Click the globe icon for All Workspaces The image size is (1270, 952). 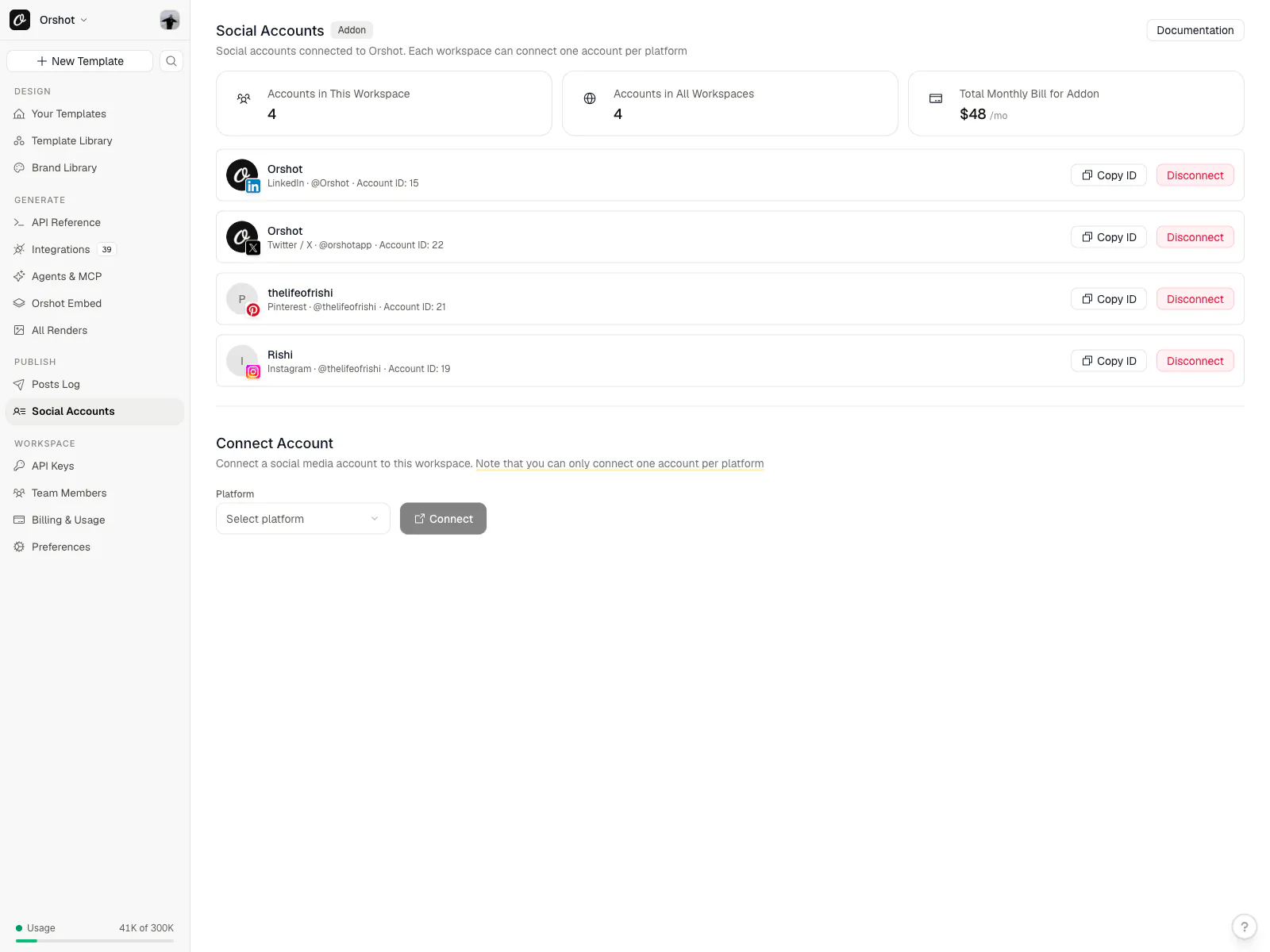click(x=590, y=98)
